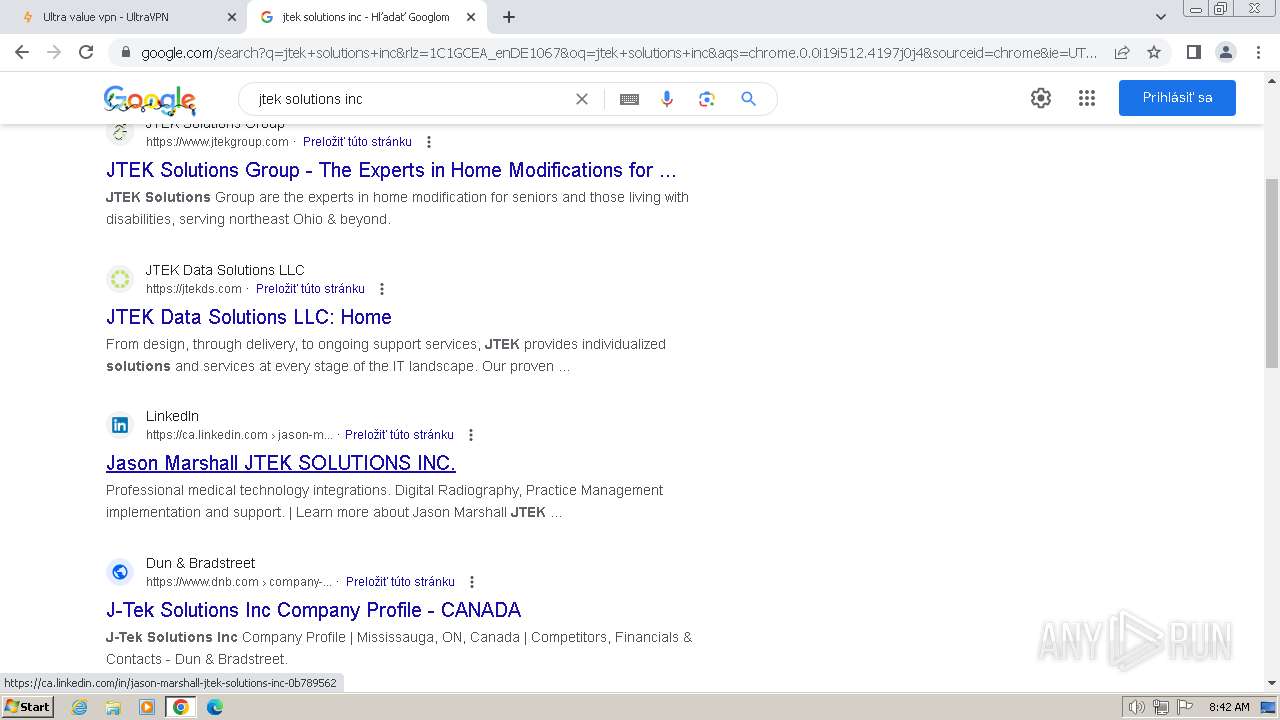View site information lock icon
Image resolution: width=1280 pixels, height=720 pixels.
click(x=125, y=52)
